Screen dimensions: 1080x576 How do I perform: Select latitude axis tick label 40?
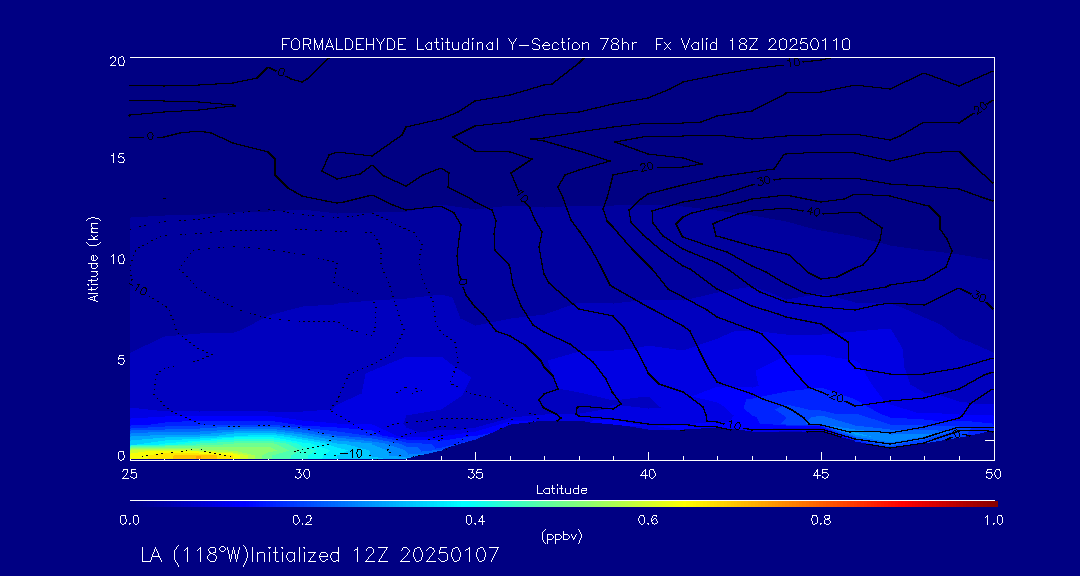(648, 474)
